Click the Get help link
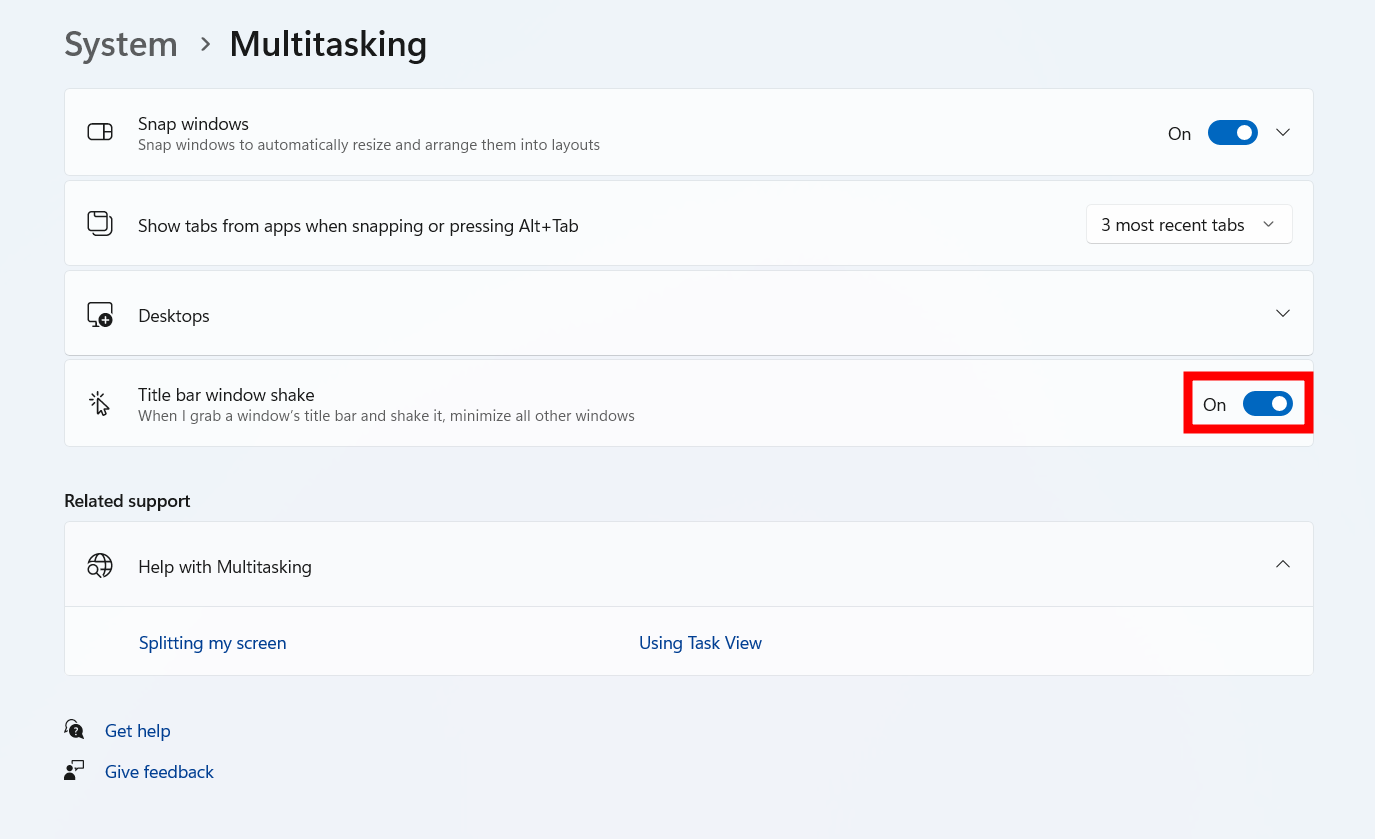This screenshot has height=839, width=1375. click(x=138, y=731)
